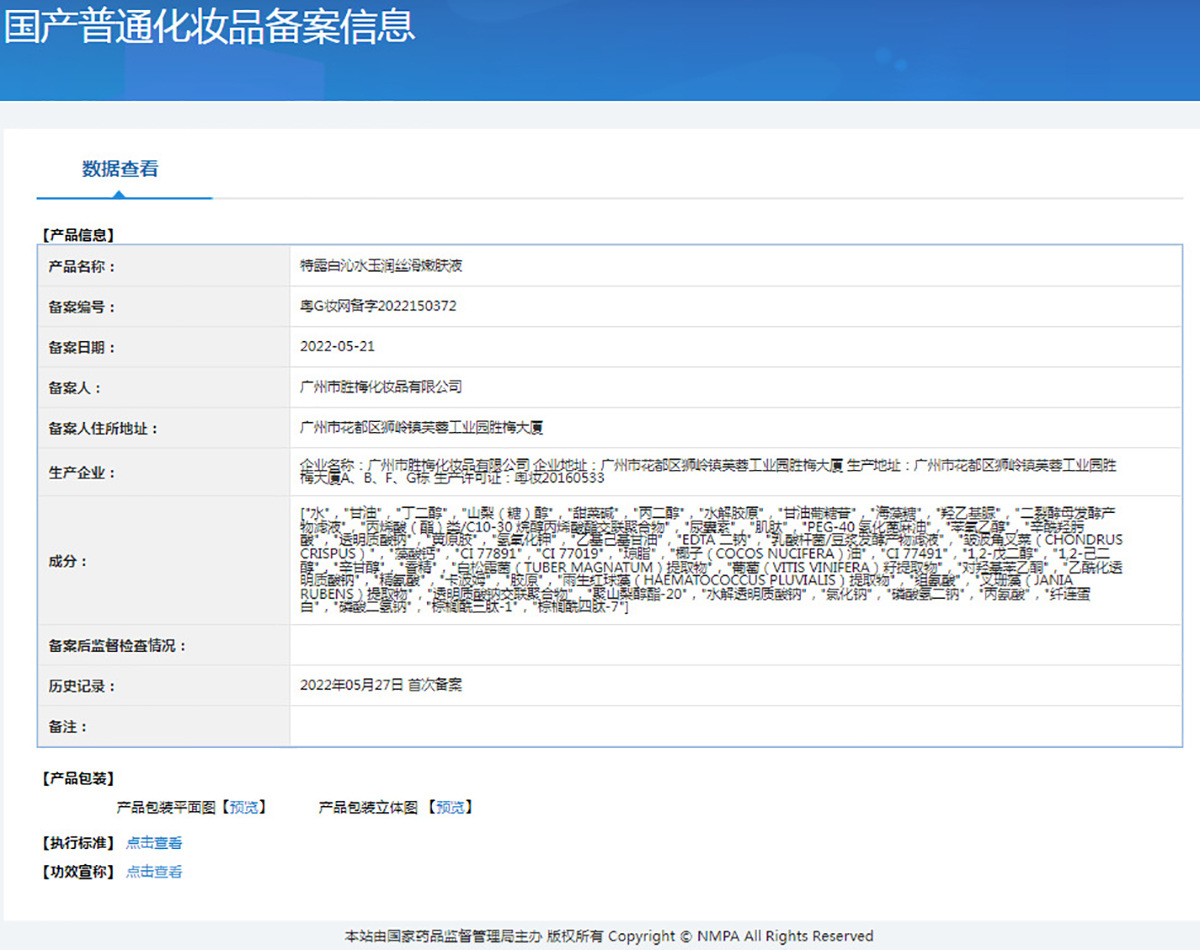This screenshot has height=950, width=1200.
Task: Select product name 特露白沁水玉润丝滑嫩肤液
Action: pos(381,266)
